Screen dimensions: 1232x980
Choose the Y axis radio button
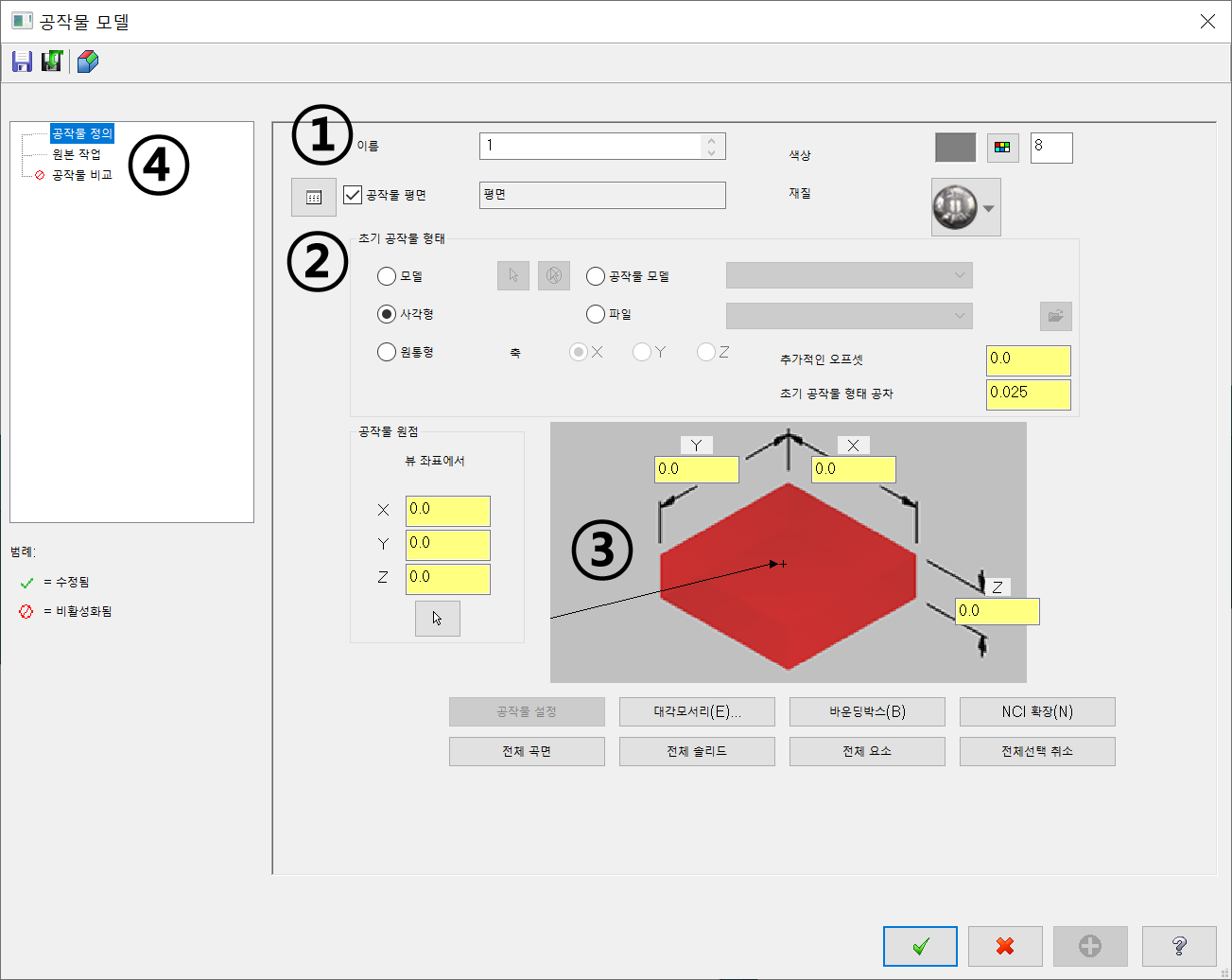[x=642, y=352]
